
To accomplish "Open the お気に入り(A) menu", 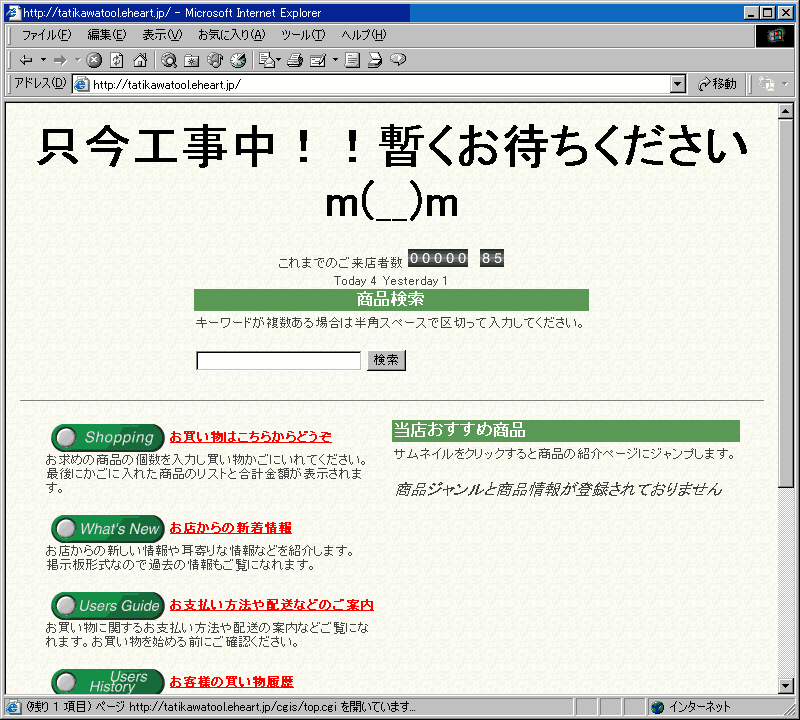I will (x=232, y=35).
